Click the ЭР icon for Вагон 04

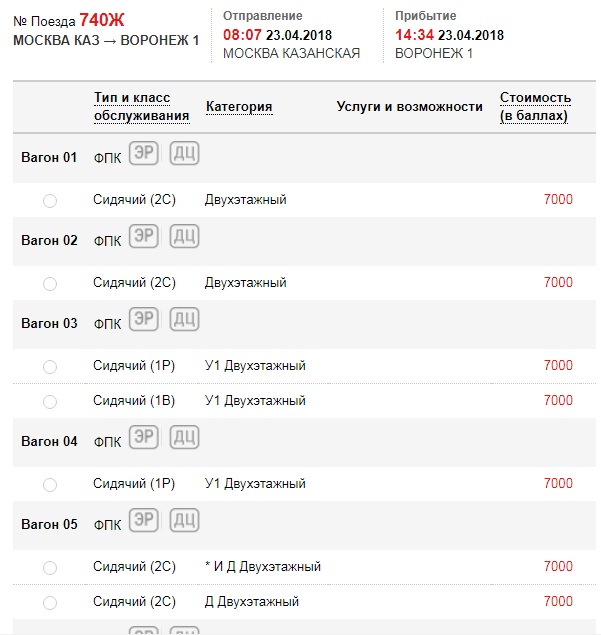pyautogui.click(x=145, y=438)
